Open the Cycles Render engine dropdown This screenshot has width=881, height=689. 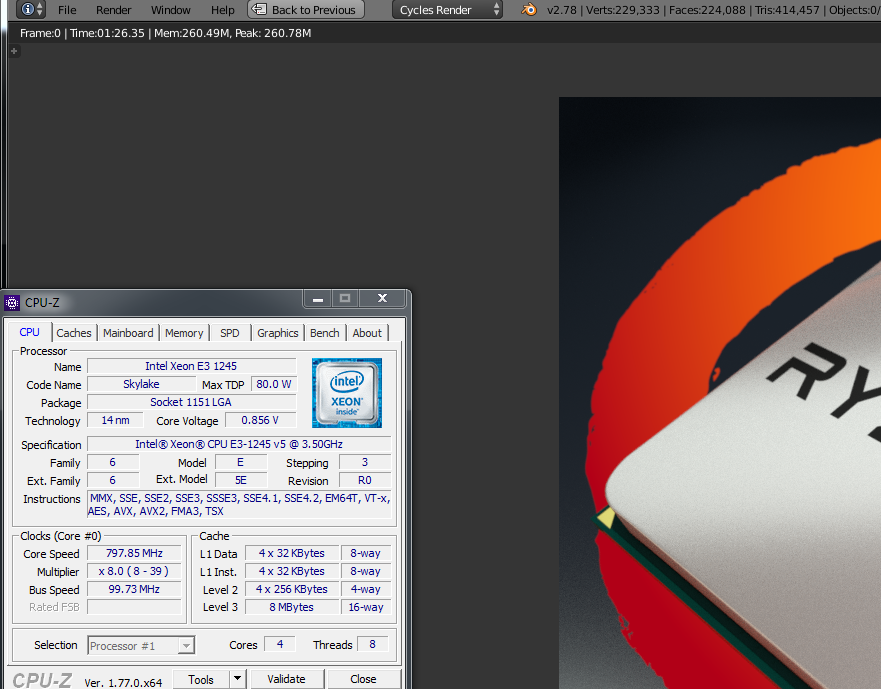[x=447, y=10]
